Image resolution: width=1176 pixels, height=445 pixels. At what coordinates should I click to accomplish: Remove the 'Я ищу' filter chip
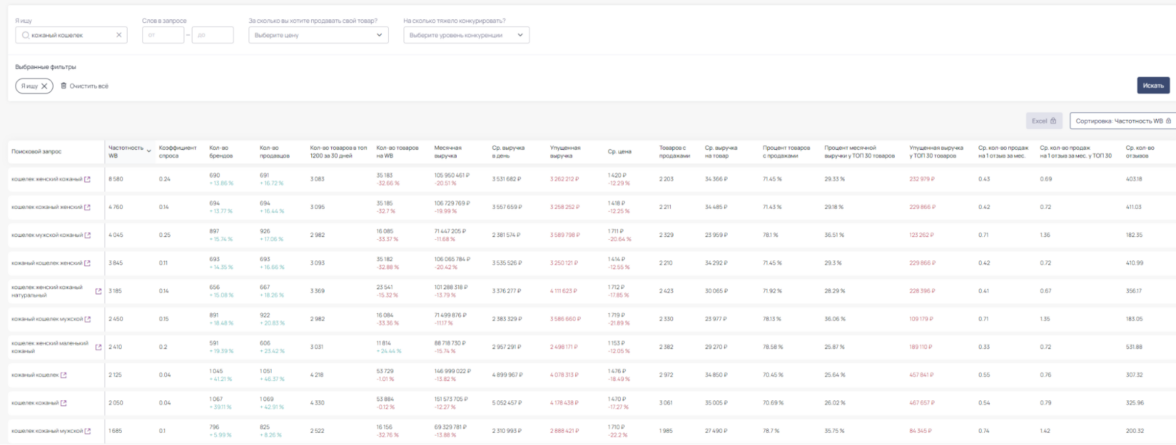click(44, 86)
